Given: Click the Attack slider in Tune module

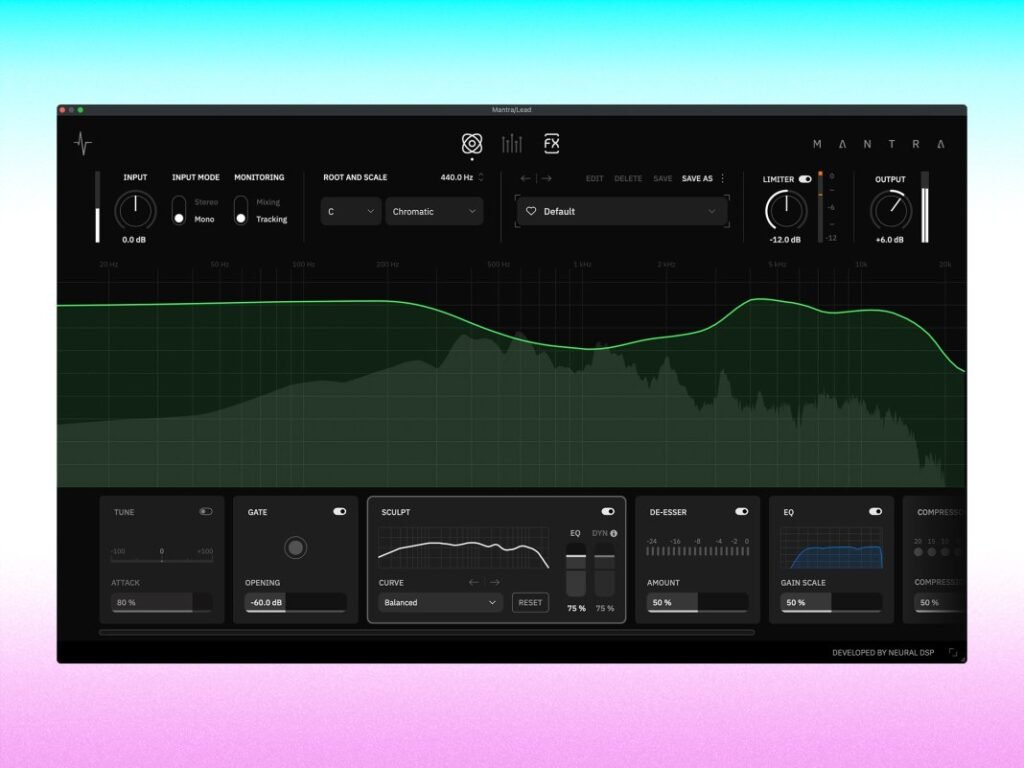Looking at the screenshot, I should (160, 601).
